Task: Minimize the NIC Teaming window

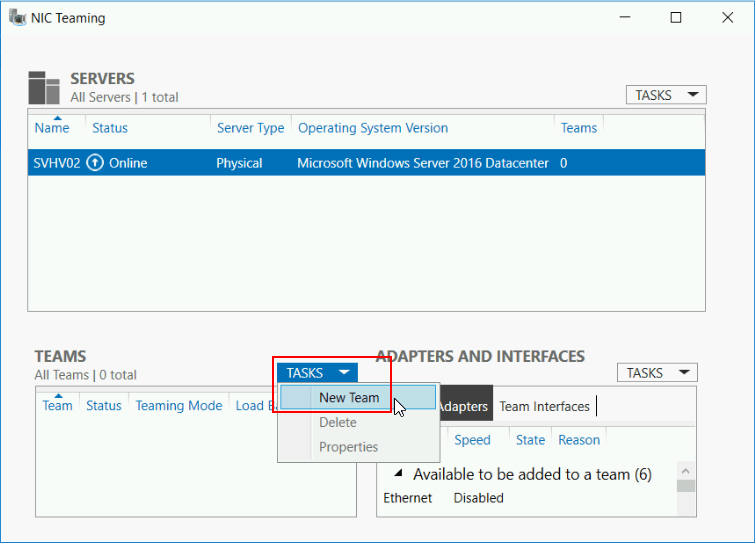Action: 625,17
